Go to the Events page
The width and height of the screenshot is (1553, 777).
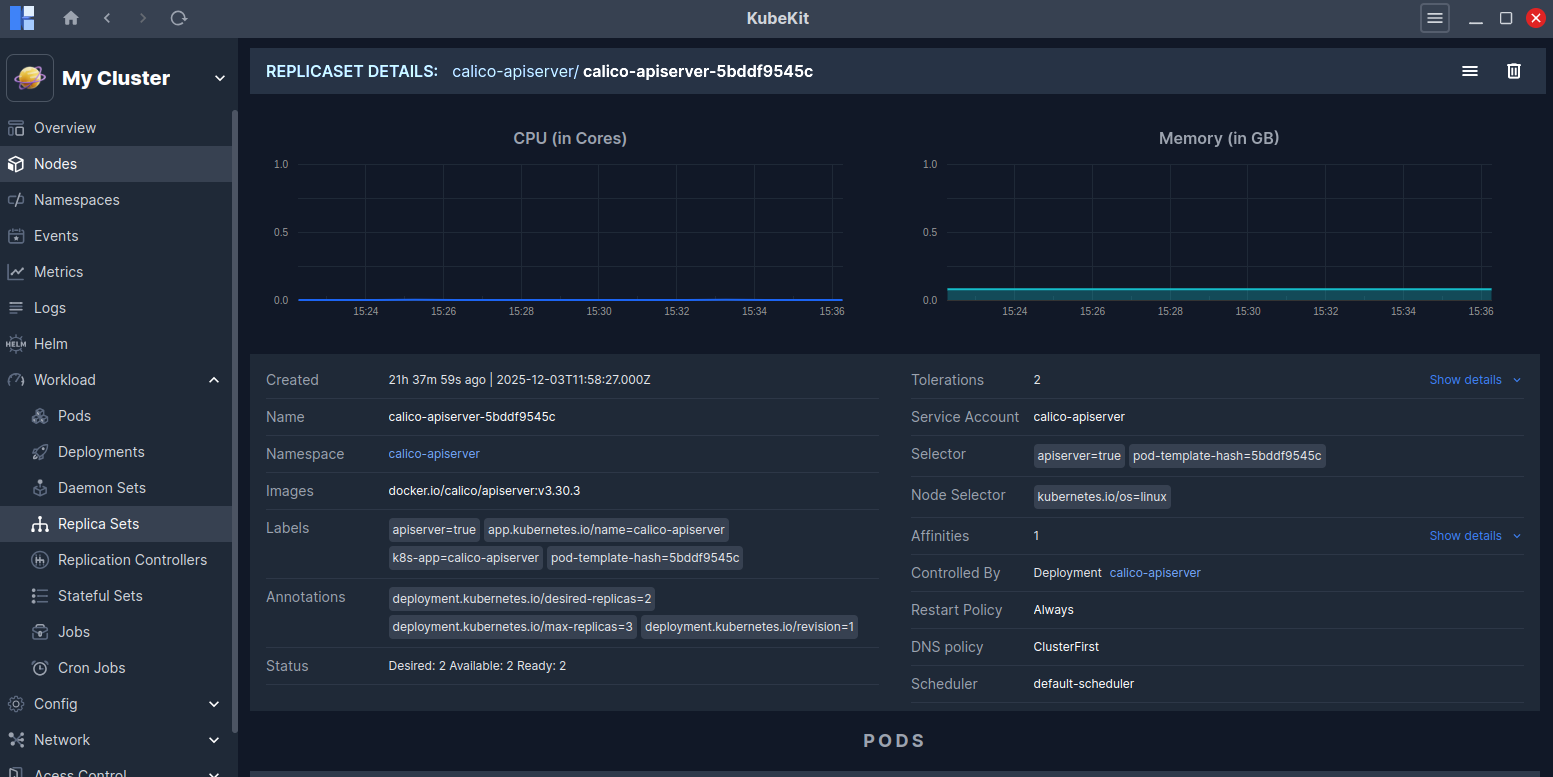(x=56, y=236)
